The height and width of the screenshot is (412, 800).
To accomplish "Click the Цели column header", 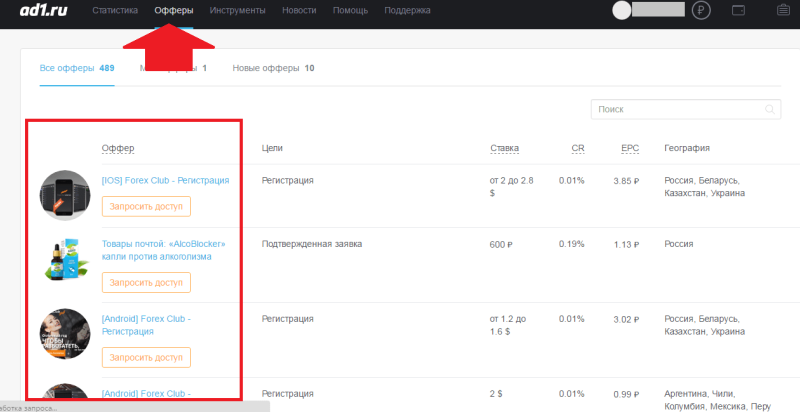I will pyautogui.click(x=272, y=148).
